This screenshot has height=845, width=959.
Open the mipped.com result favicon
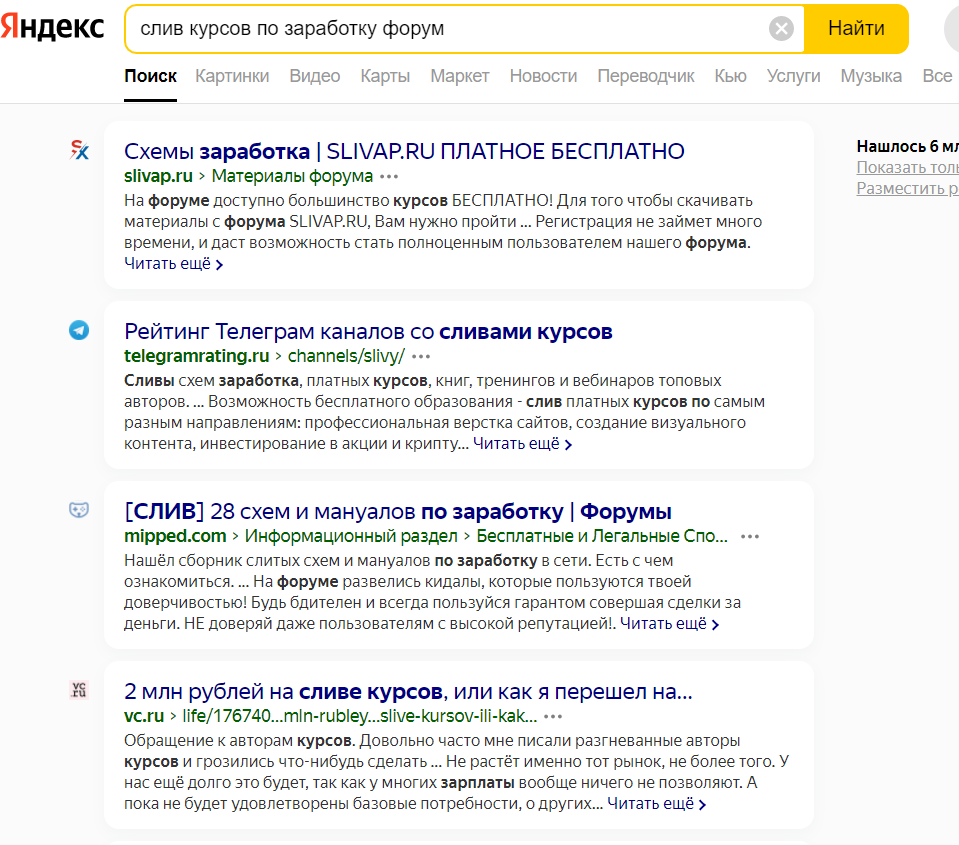79,510
